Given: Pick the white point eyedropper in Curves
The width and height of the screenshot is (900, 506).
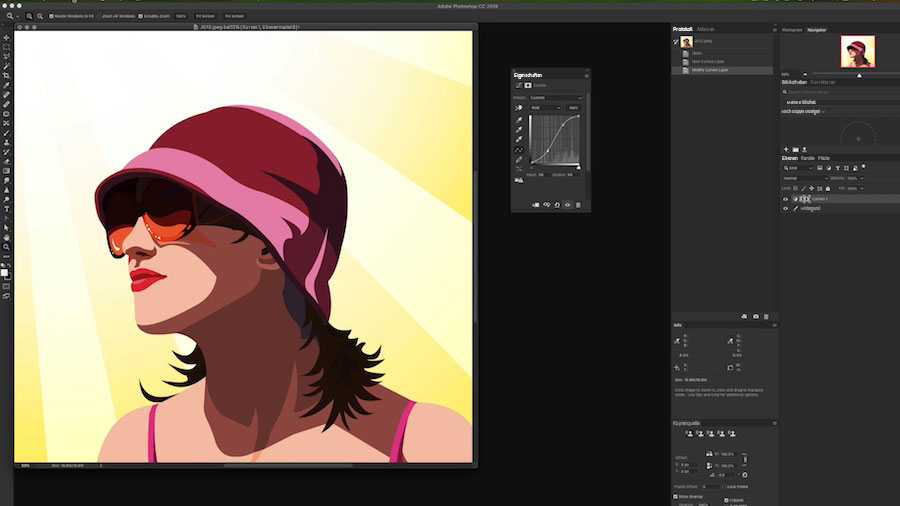Looking at the screenshot, I should pyautogui.click(x=519, y=139).
